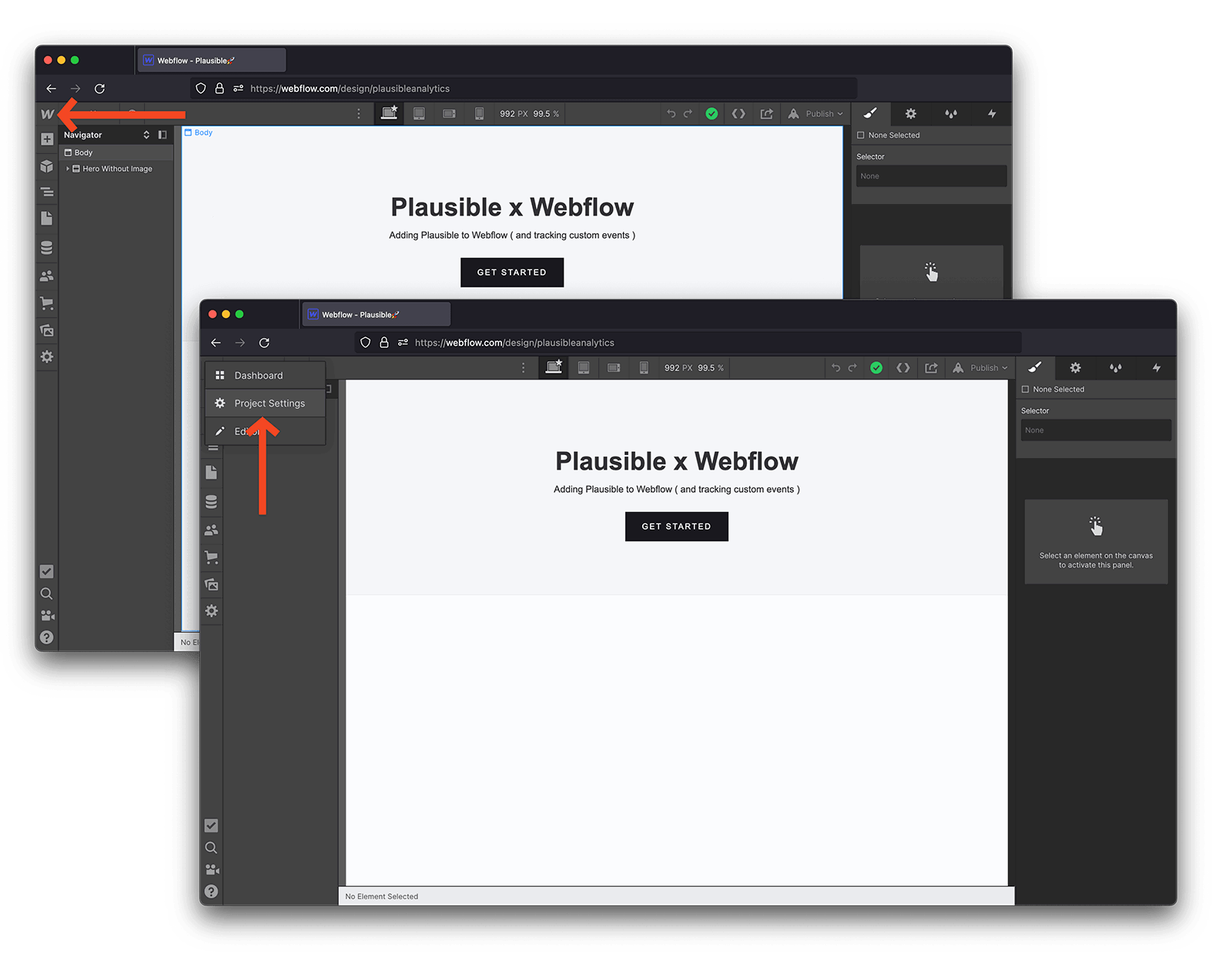Click Redo arrow in front window toolbar
This screenshot has width=1232, height=964.
click(852, 368)
